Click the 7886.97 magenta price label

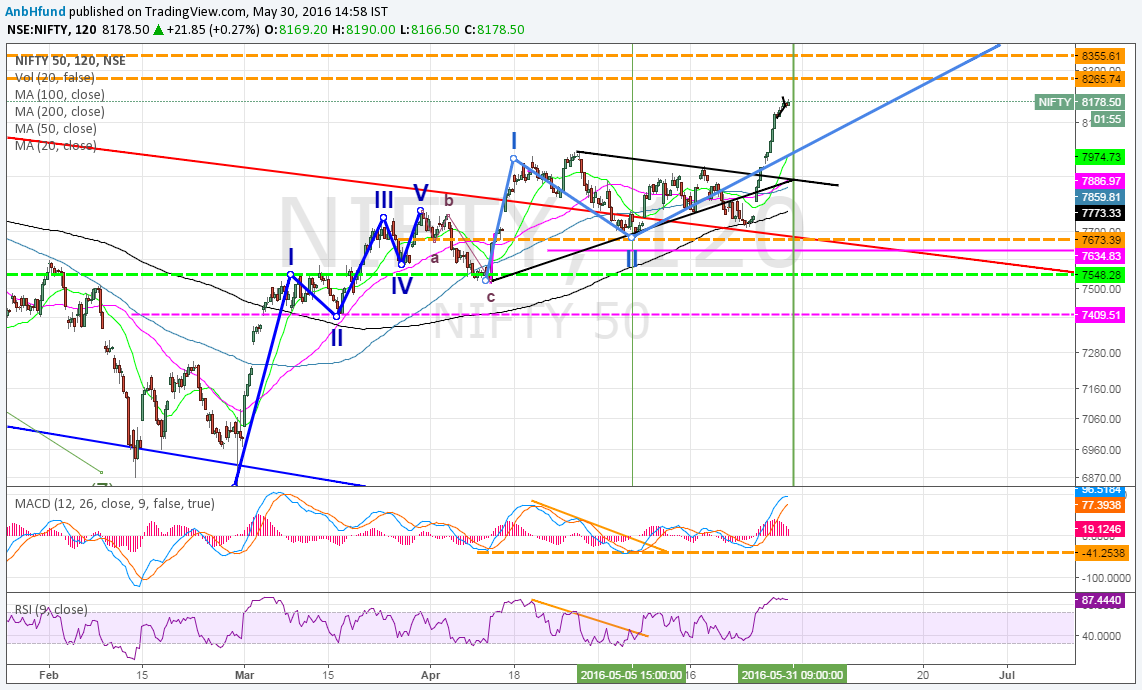pos(1100,181)
